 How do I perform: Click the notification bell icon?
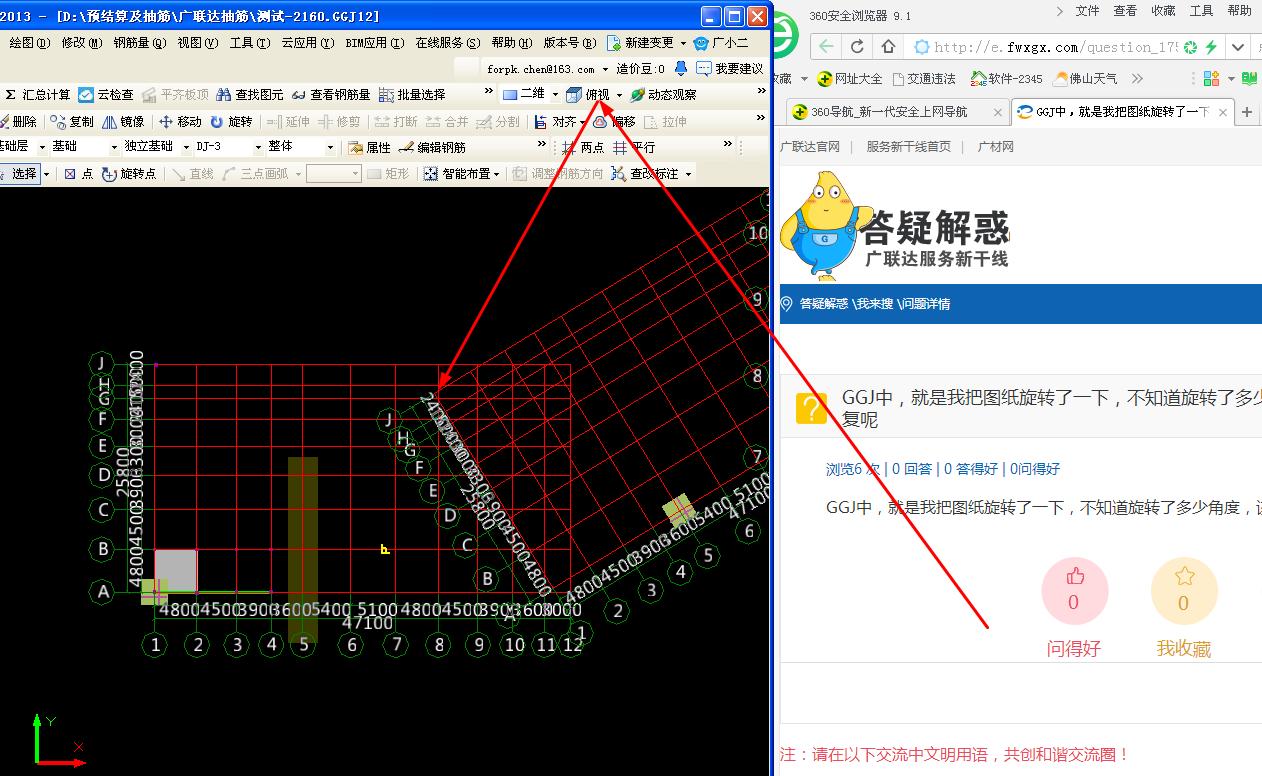(681, 68)
